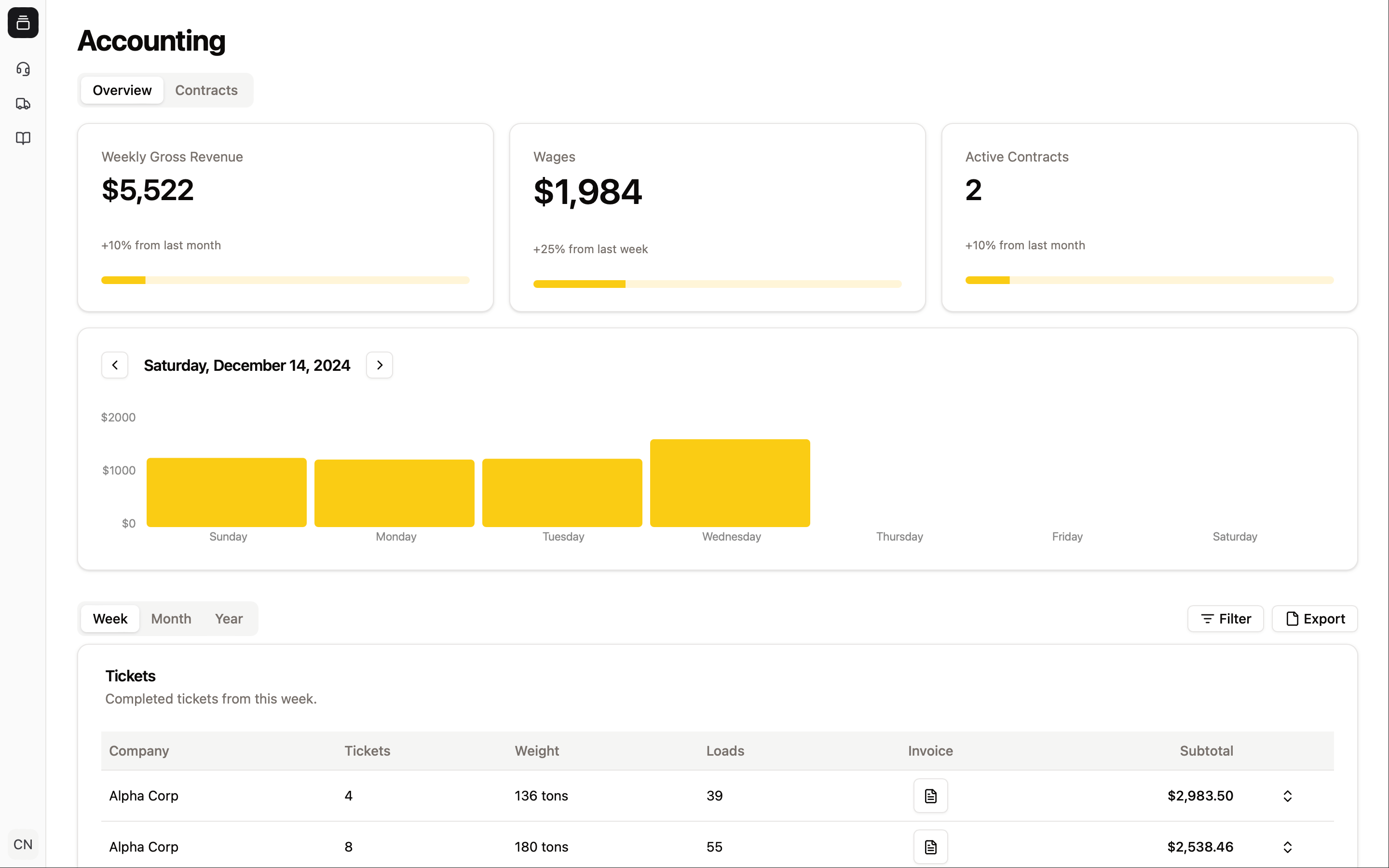Click the Subtotal column header

pyautogui.click(x=1207, y=751)
